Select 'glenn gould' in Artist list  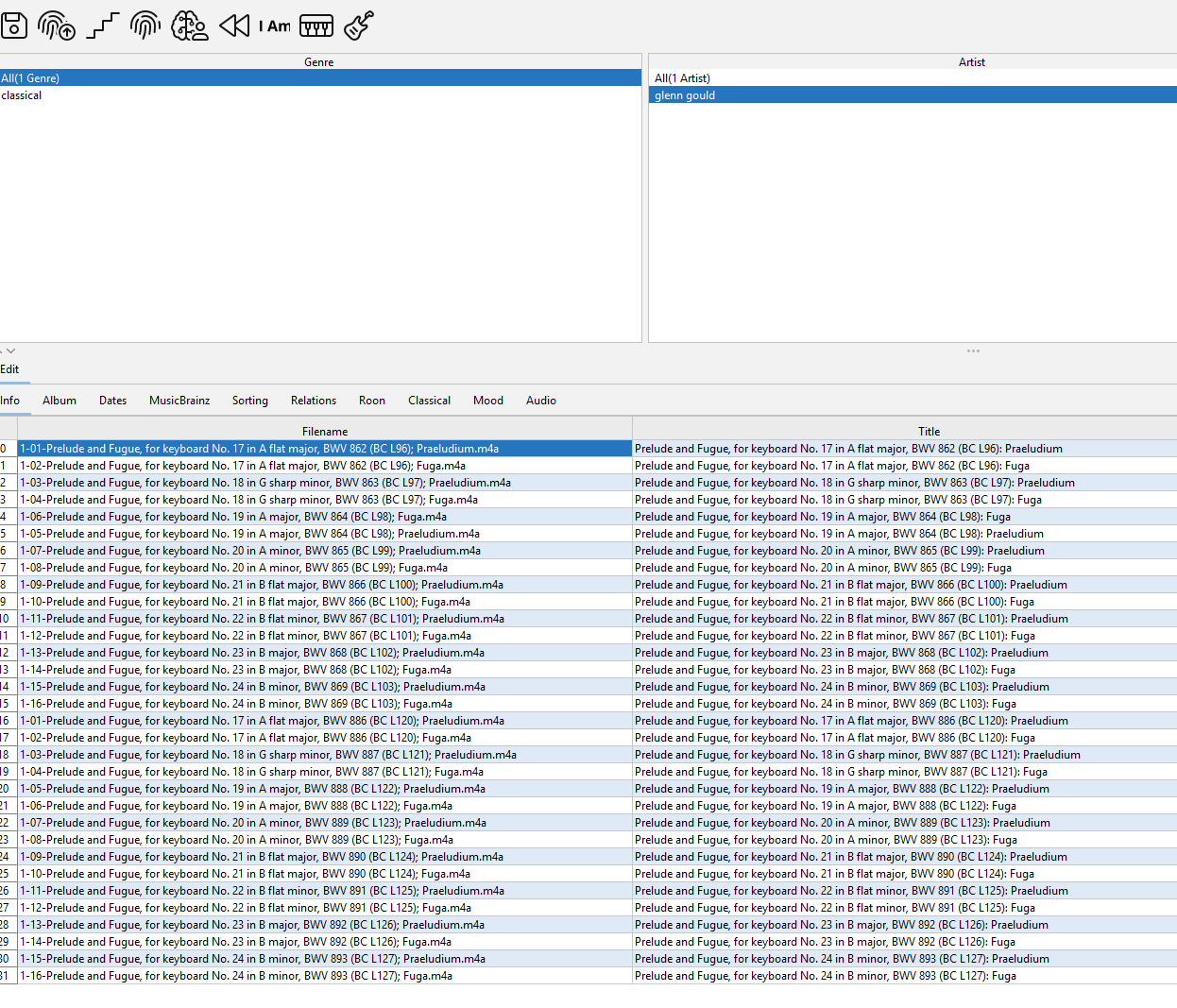[913, 95]
